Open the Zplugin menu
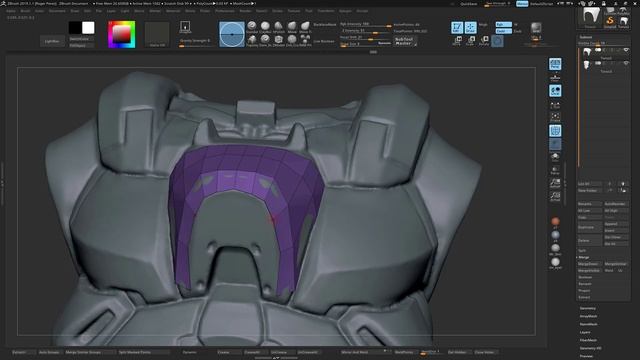The width and height of the screenshot is (640, 360). coord(345,11)
